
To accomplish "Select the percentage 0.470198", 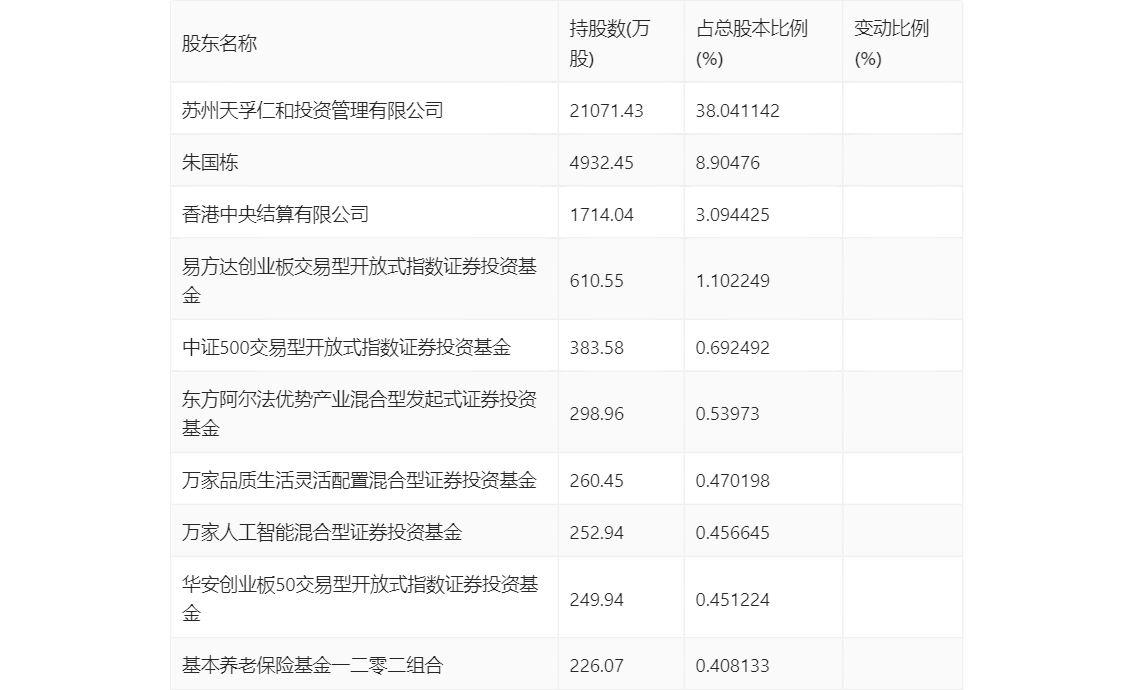I will point(733,481).
